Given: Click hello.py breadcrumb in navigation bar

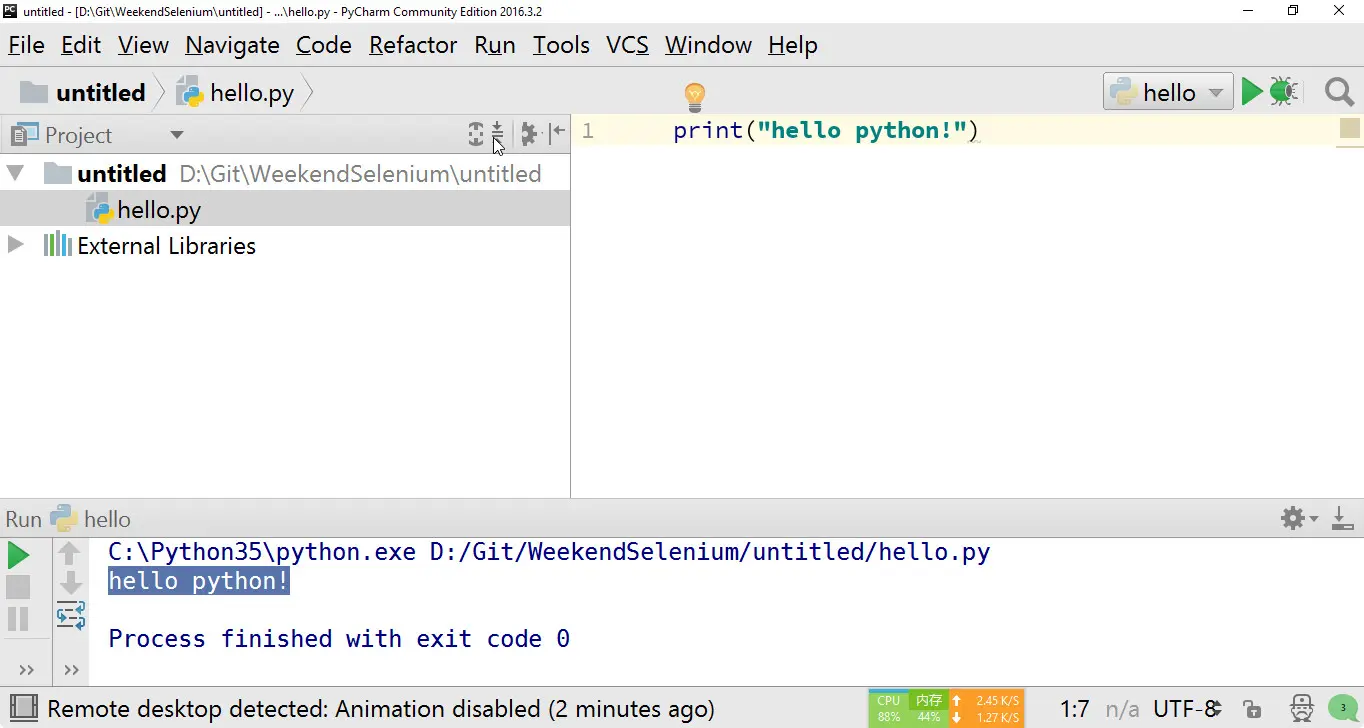Looking at the screenshot, I should click(252, 93).
